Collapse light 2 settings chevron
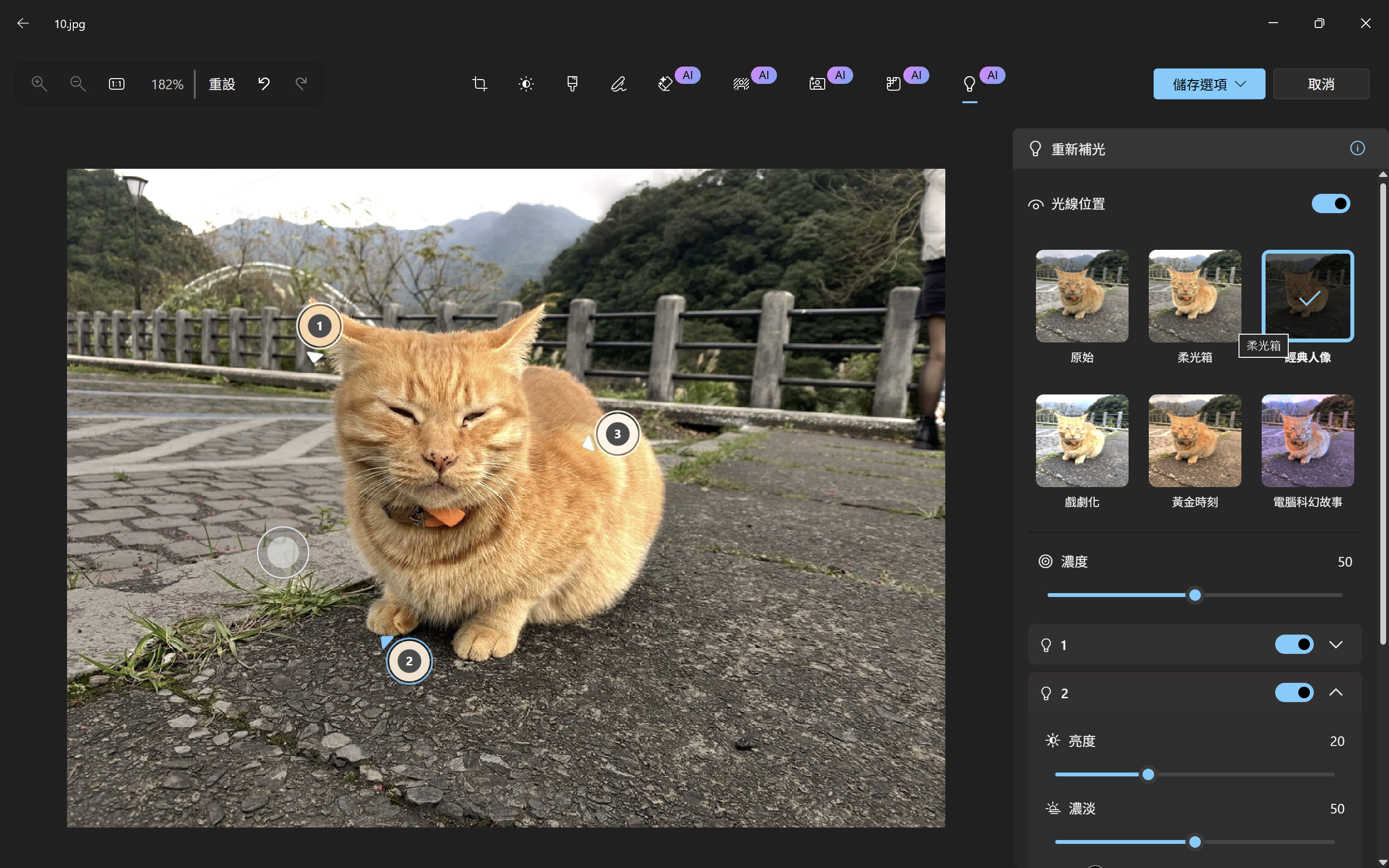This screenshot has width=1389, height=868. [x=1335, y=693]
